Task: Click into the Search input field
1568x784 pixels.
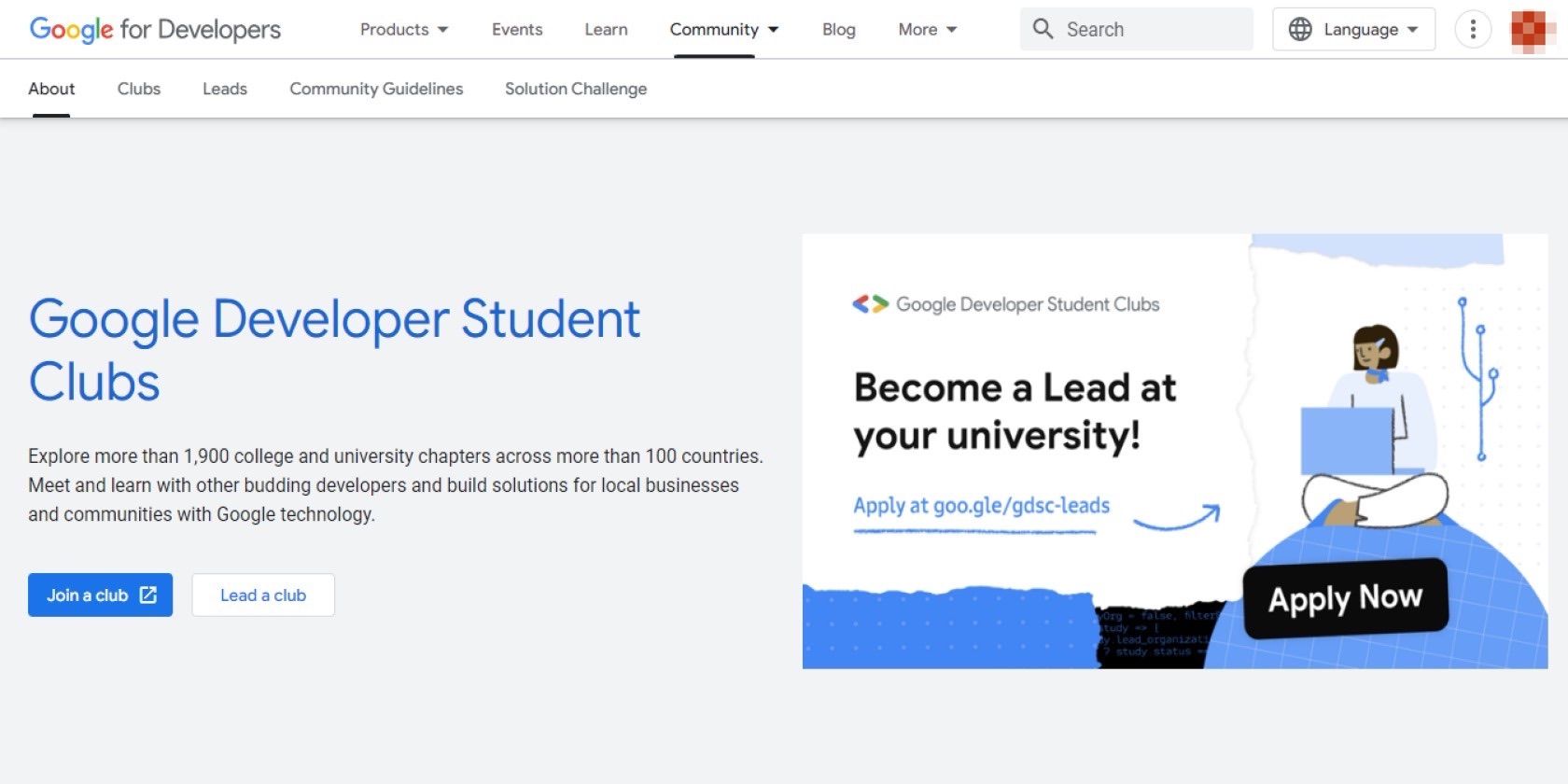Action: (1137, 29)
